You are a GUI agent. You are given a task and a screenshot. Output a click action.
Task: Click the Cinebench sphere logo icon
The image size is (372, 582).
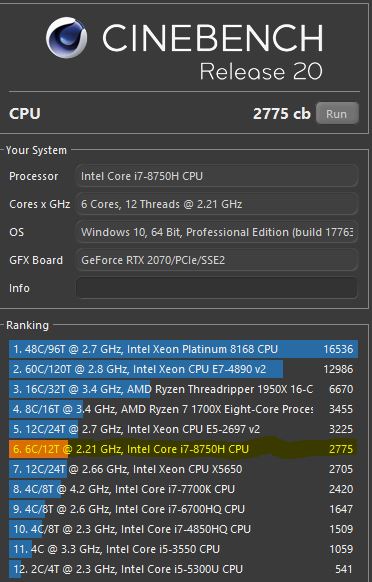pos(67,37)
